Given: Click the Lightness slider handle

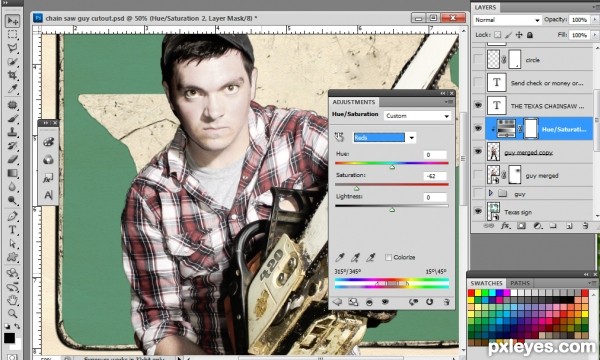Looking at the screenshot, I should tap(392, 210).
